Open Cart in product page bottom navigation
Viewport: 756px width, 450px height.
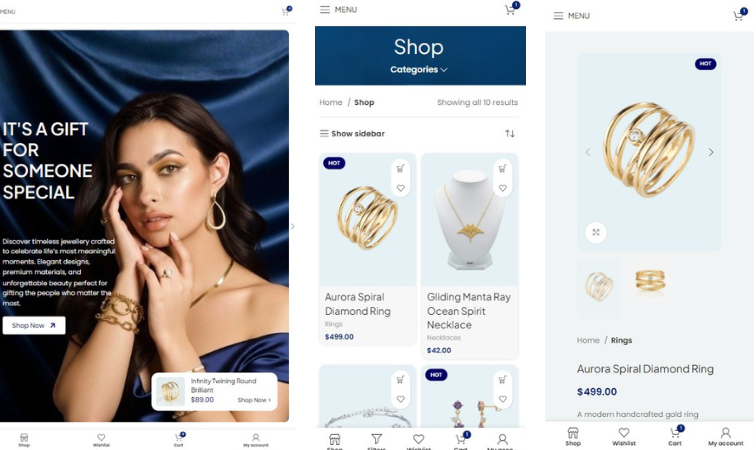click(x=675, y=436)
